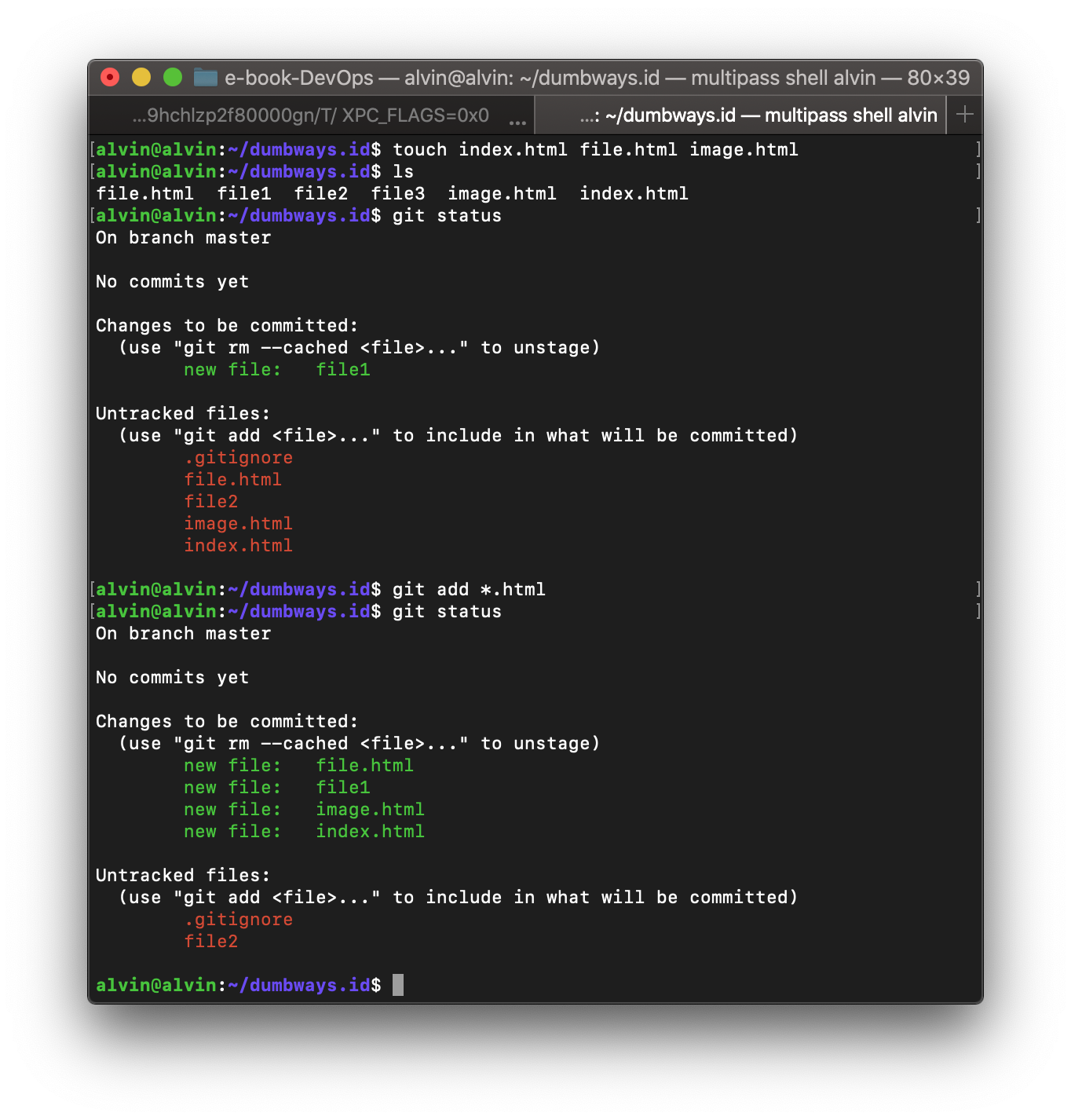Screen dimensions: 1071x1120
Task: Open a new tab with the plus button
Action: [x=965, y=115]
